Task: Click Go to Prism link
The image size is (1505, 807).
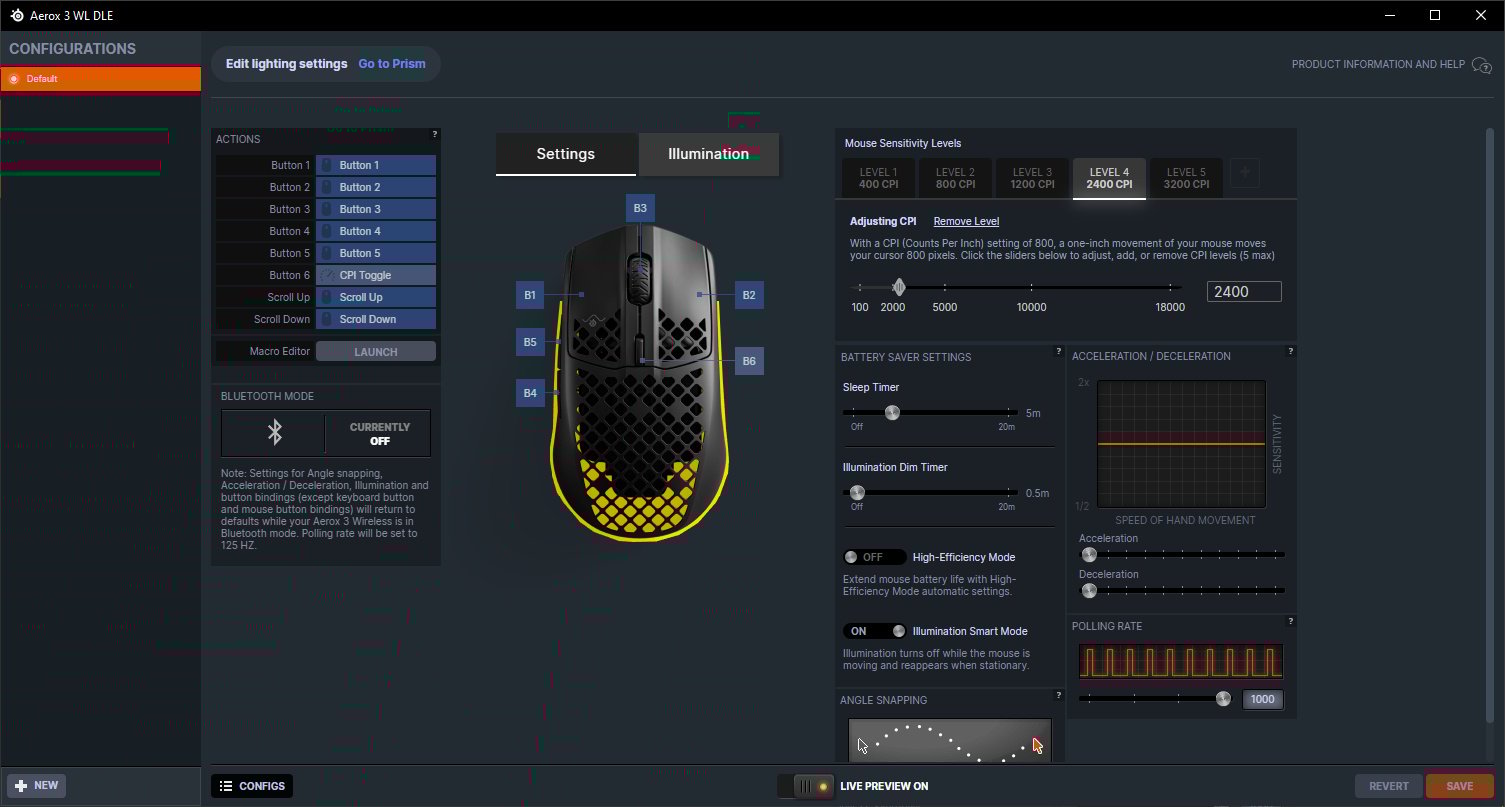Action: [x=392, y=64]
